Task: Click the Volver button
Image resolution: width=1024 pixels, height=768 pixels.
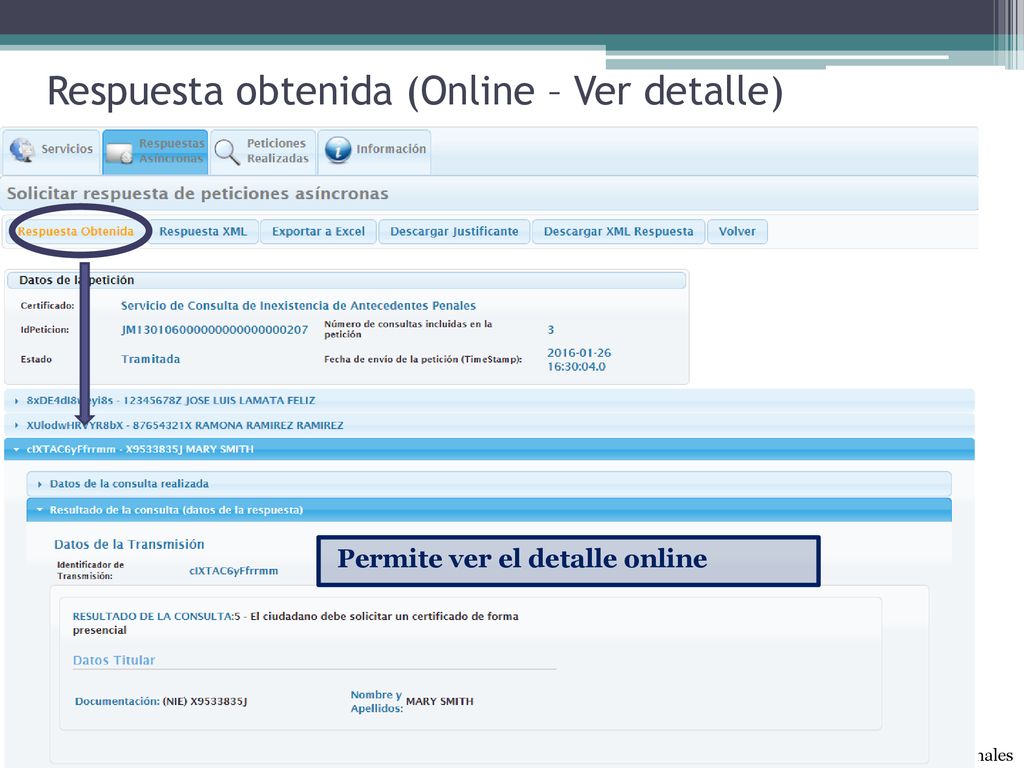Action: click(x=737, y=231)
